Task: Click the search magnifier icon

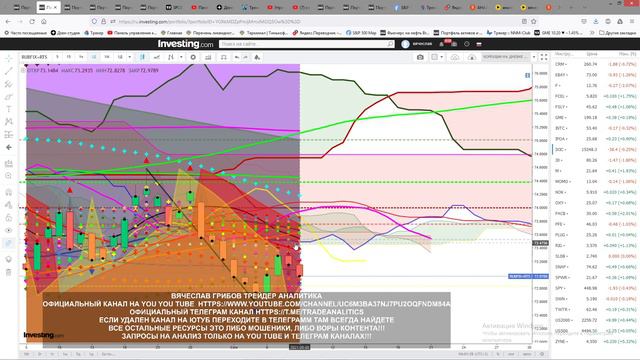Action: (390, 44)
